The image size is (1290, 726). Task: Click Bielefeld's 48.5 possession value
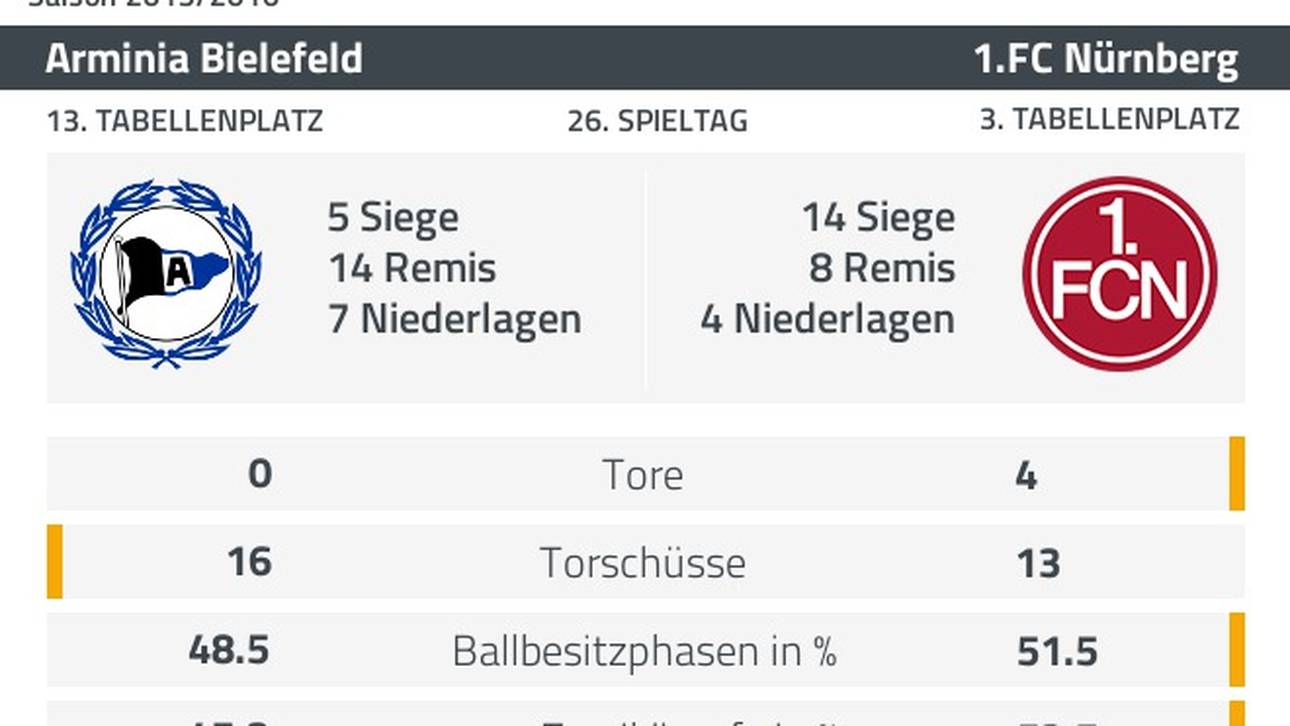tap(229, 651)
